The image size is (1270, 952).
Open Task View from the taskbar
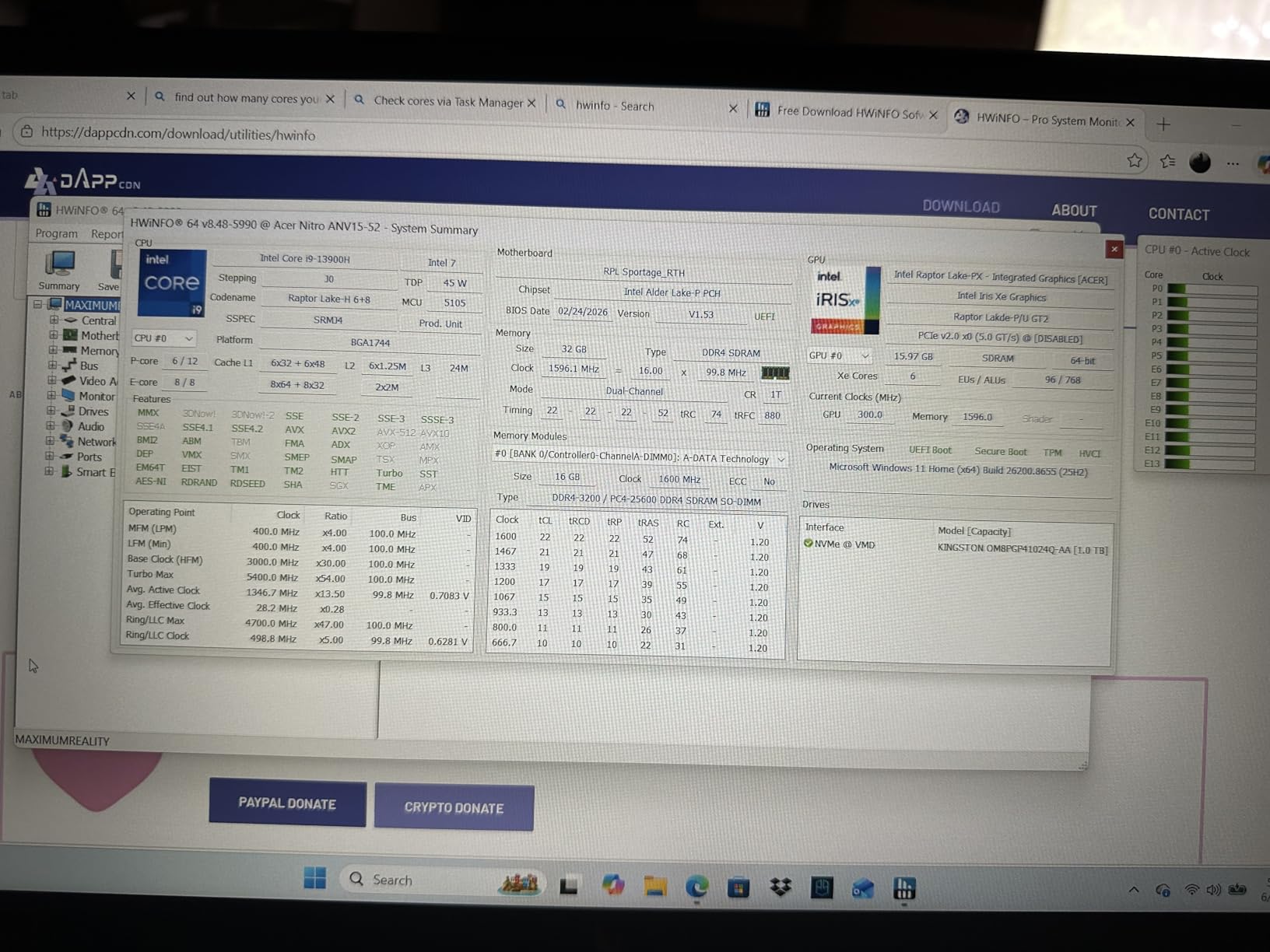569,884
